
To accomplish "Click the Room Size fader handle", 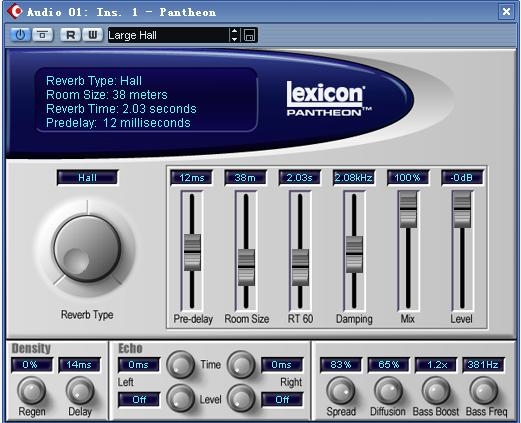I will (x=246, y=267).
